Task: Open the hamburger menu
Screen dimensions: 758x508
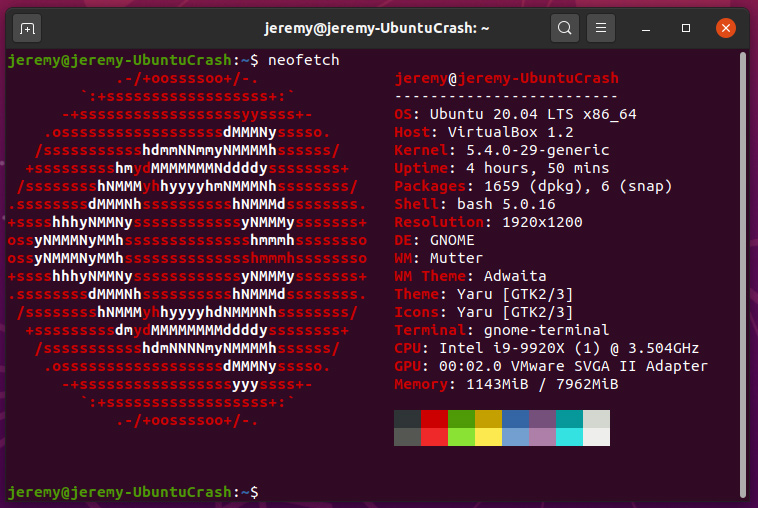Action: [601, 28]
